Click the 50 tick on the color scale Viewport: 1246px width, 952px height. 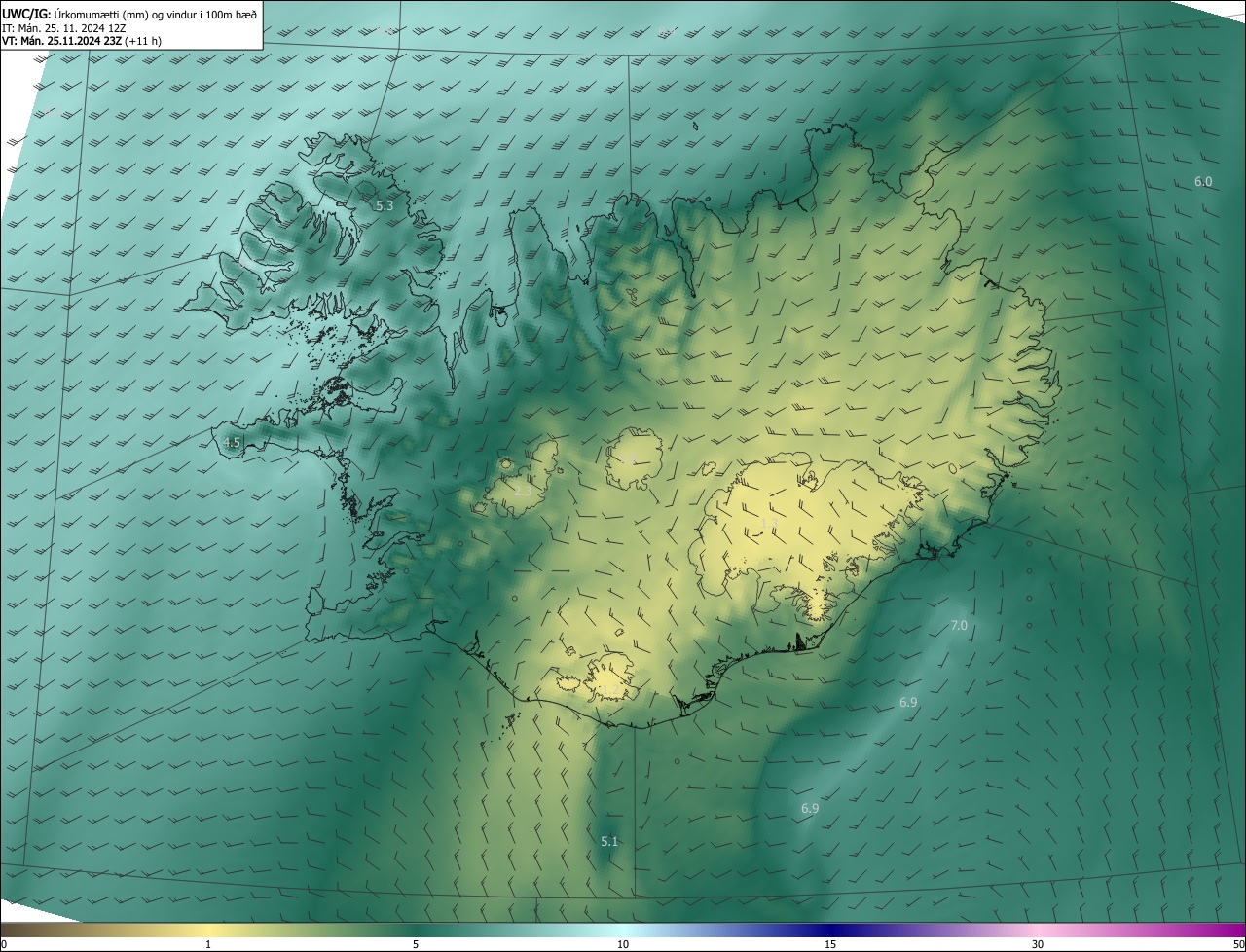click(x=1238, y=944)
